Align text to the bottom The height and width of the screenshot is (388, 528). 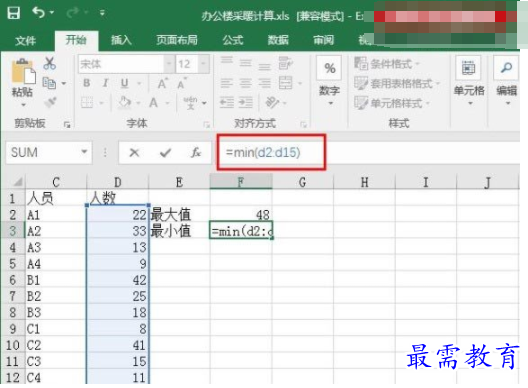tap(264, 66)
